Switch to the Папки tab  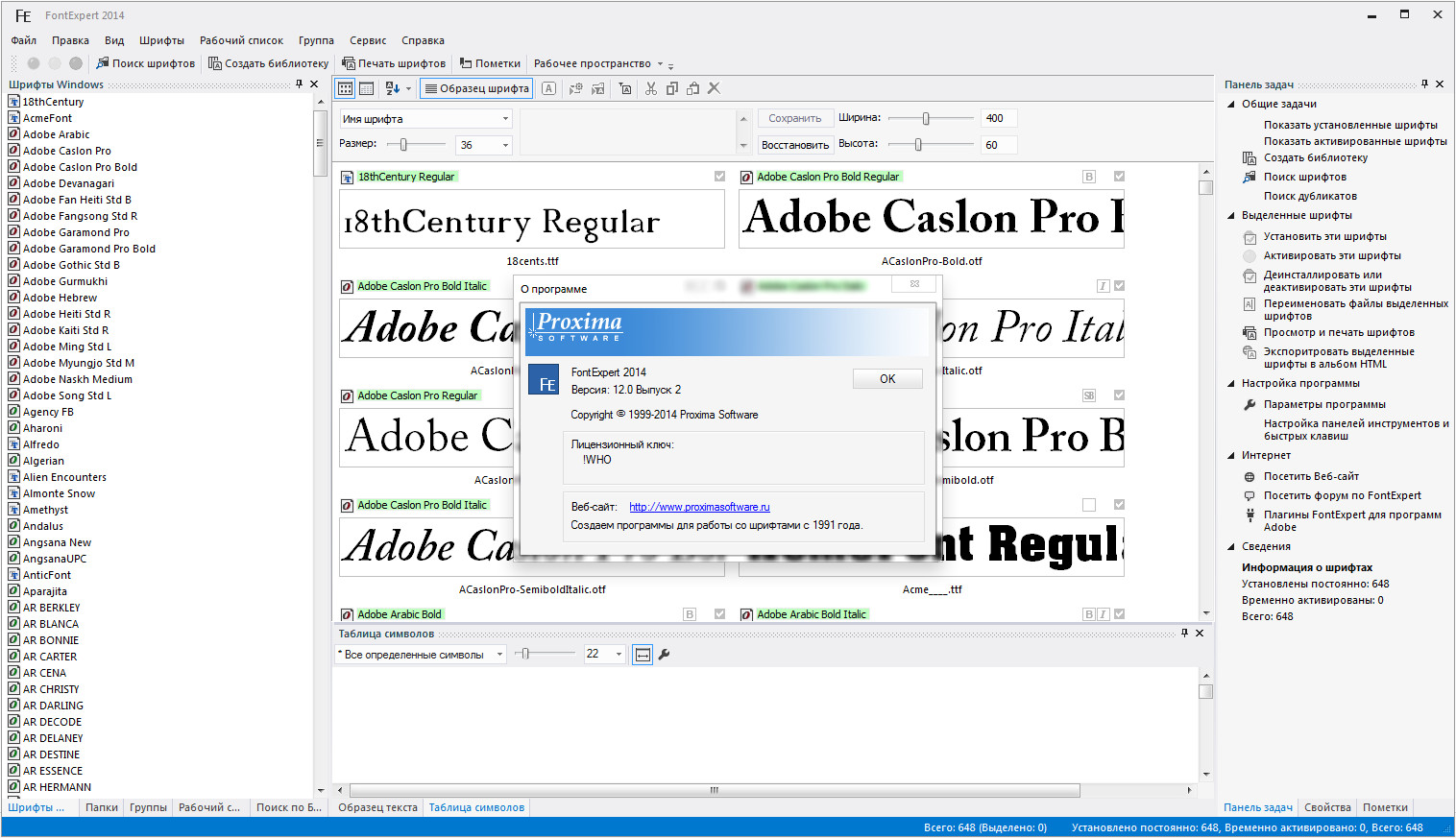[102, 807]
